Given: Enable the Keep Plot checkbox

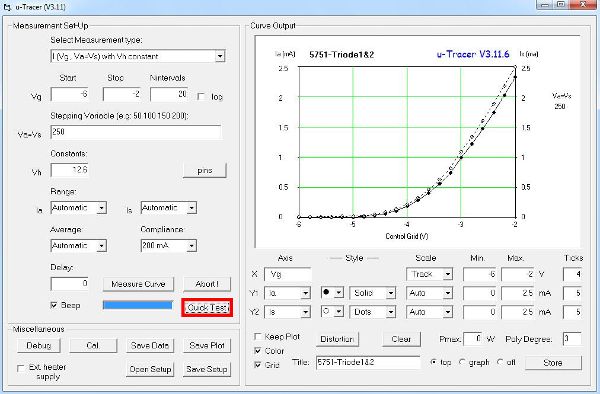Looking at the screenshot, I should click(x=258, y=337).
